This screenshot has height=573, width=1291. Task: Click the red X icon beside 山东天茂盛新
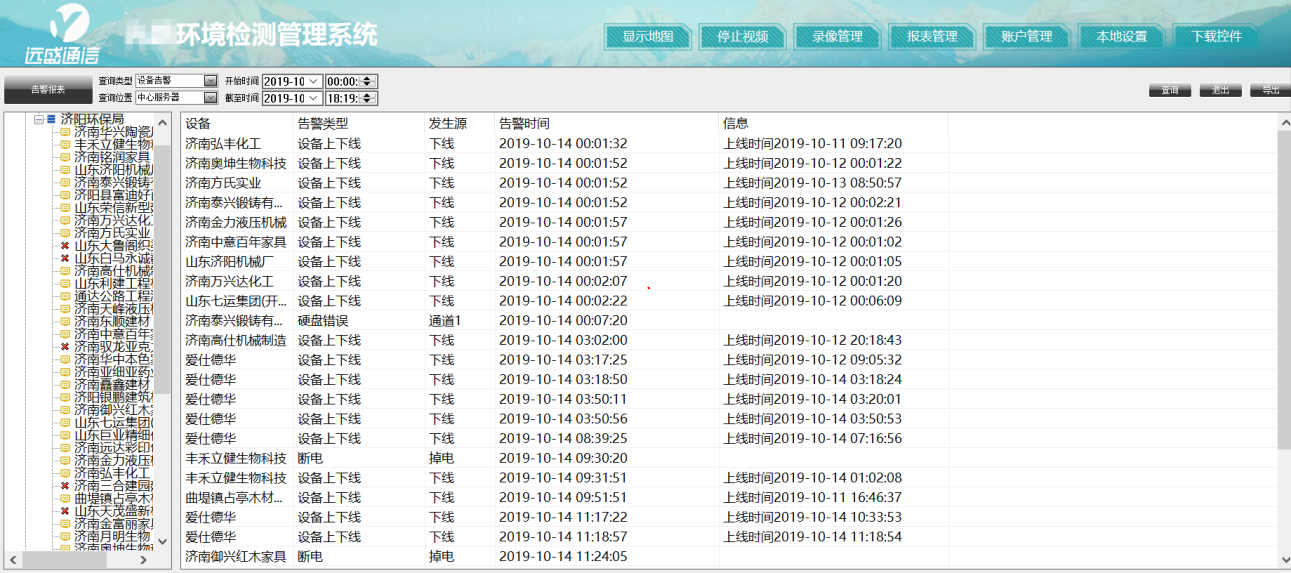pos(65,511)
